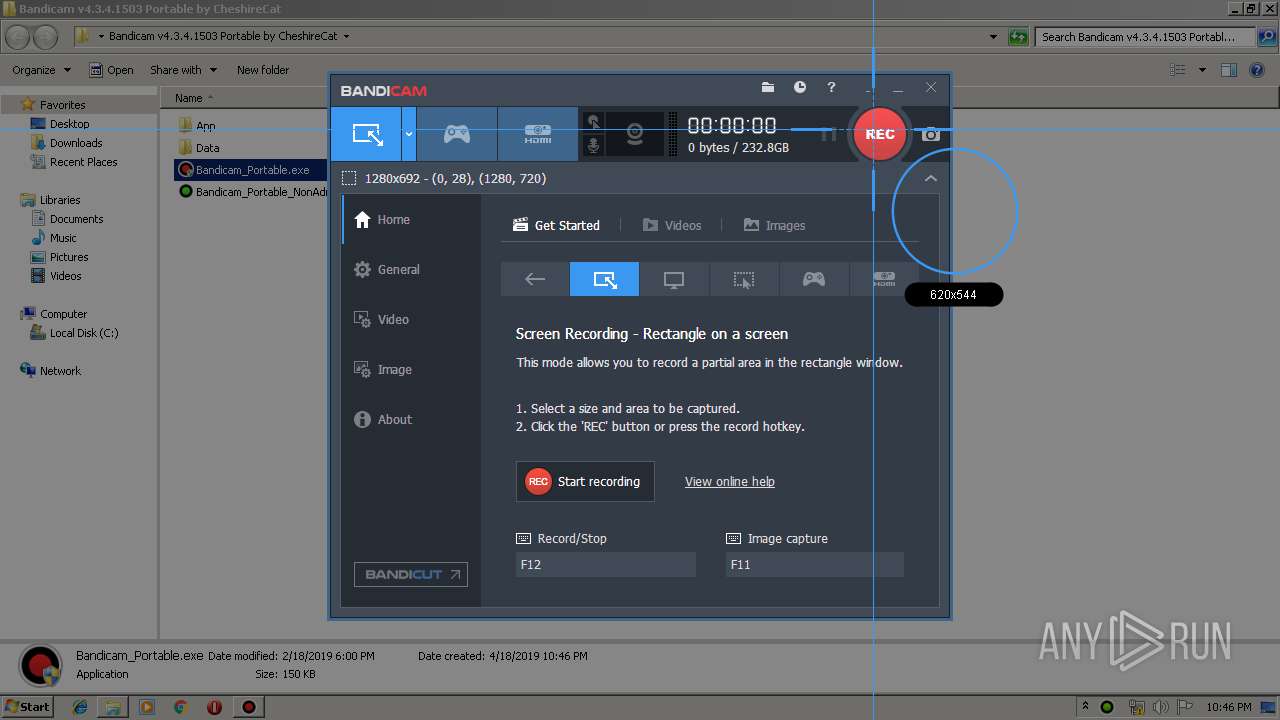Open the Windows Start button

[28, 707]
